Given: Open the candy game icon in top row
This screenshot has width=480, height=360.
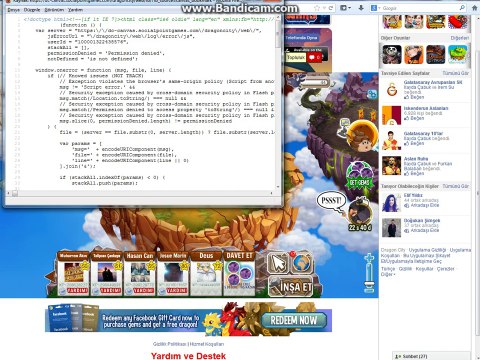Looking at the screenshot, I should pyautogui.click(x=458, y=22).
